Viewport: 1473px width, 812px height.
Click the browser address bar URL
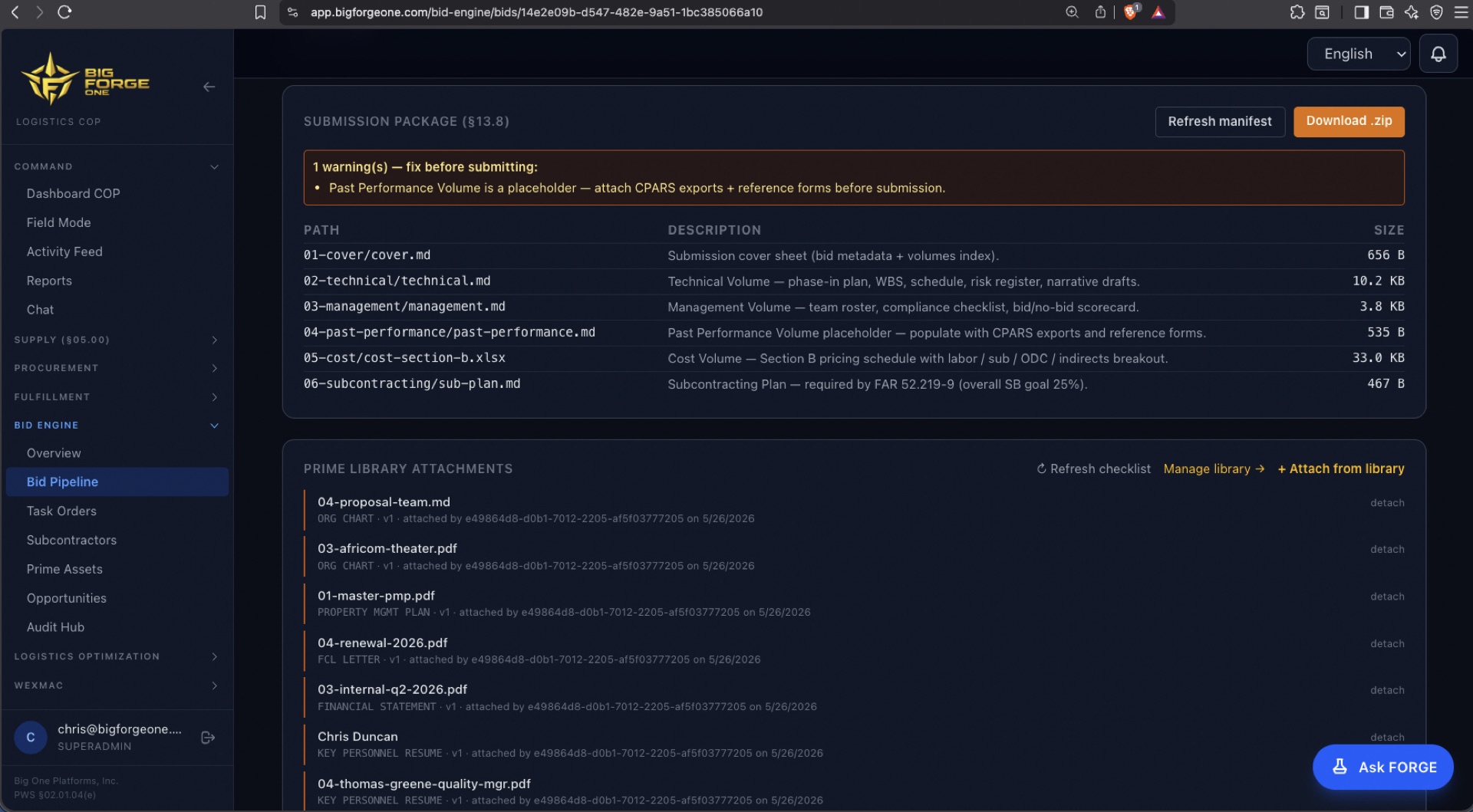(x=536, y=12)
